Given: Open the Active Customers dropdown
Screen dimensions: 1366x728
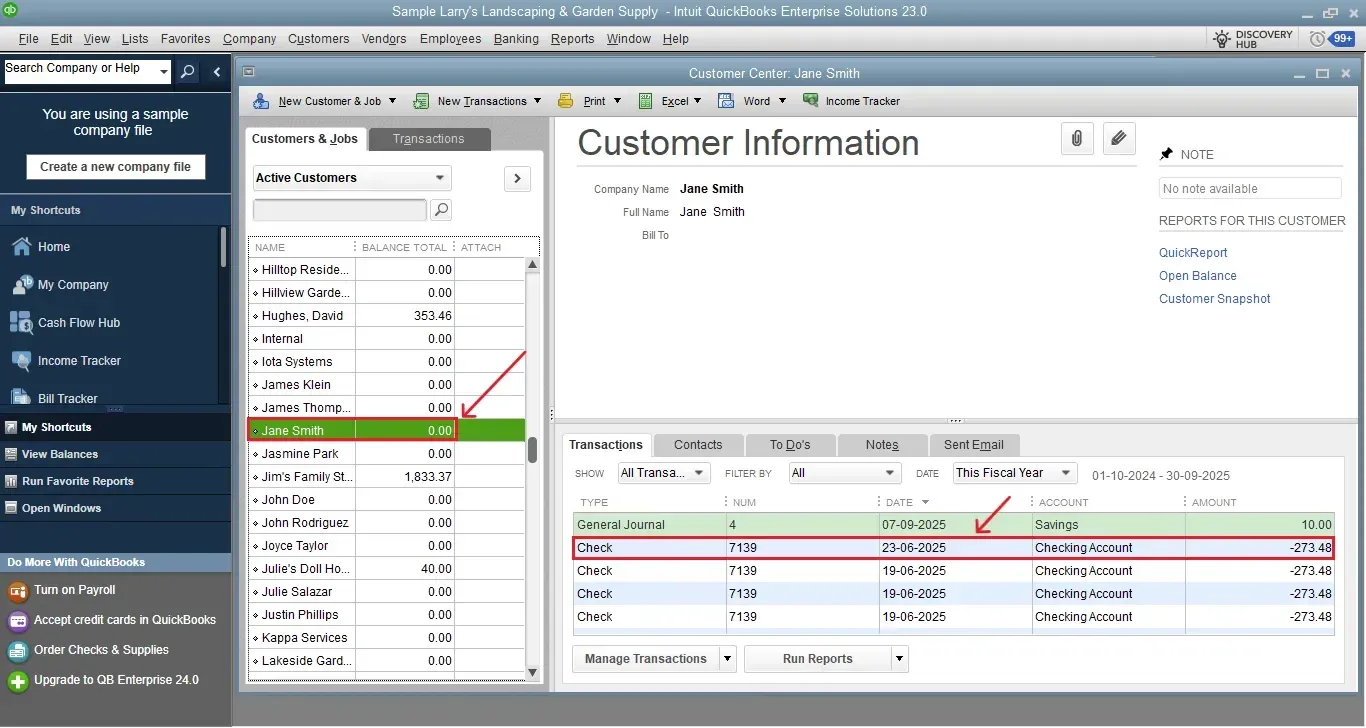Looking at the screenshot, I should [x=351, y=177].
